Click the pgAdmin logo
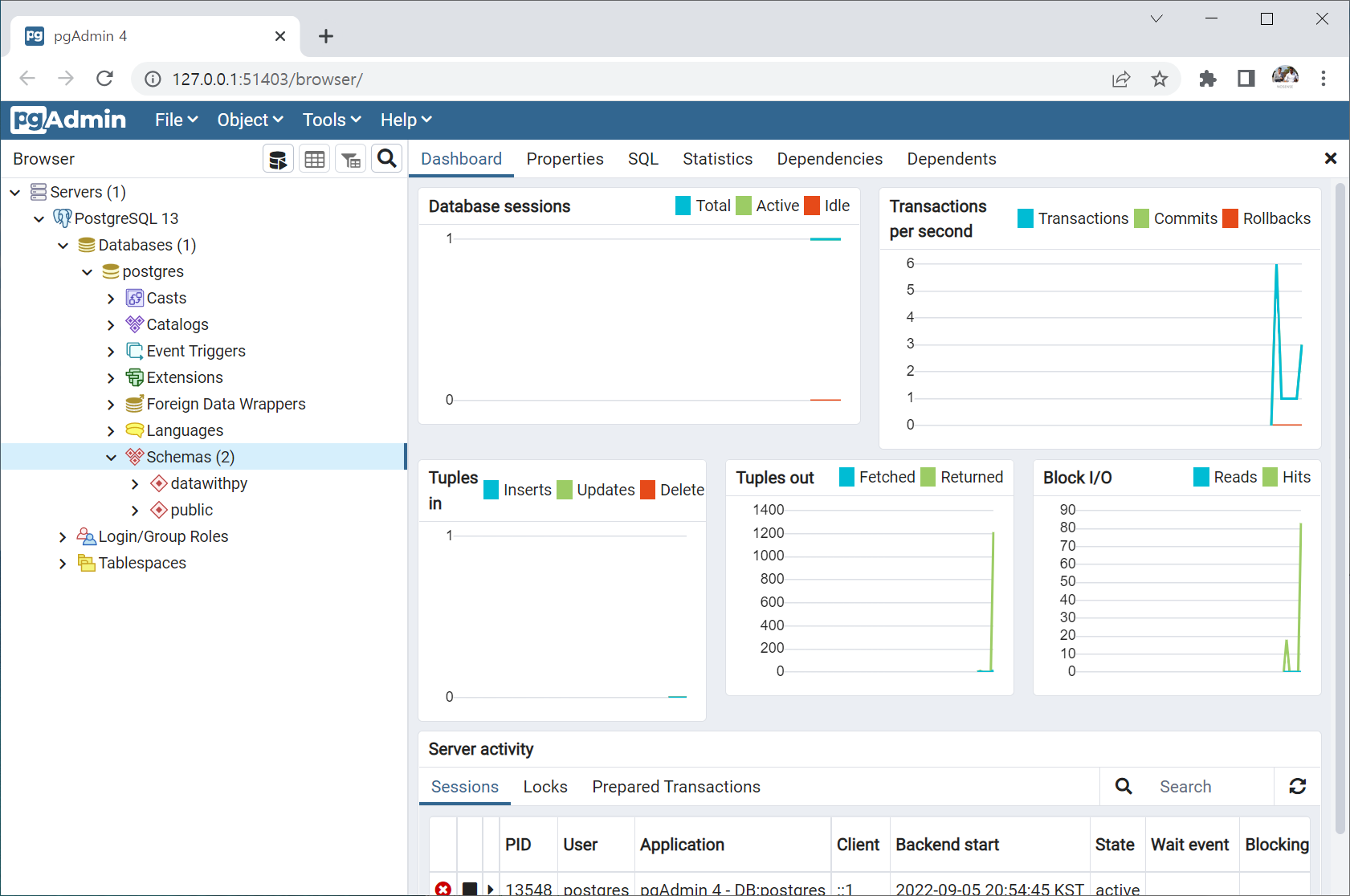Image resolution: width=1350 pixels, height=896 pixels. (68, 120)
